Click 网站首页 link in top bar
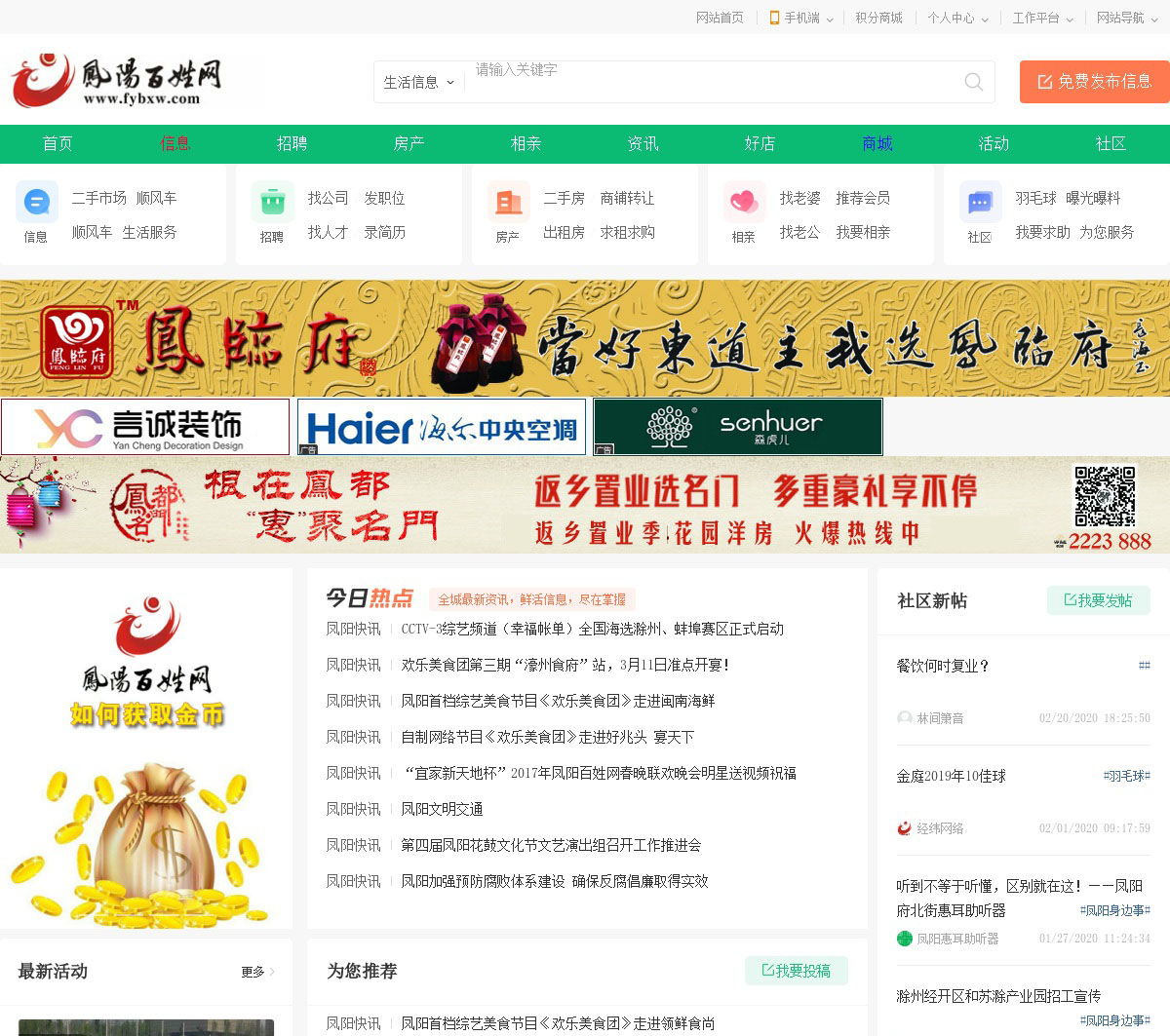The width and height of the screenshot is (1170, 1036). (x=720, y=18)
